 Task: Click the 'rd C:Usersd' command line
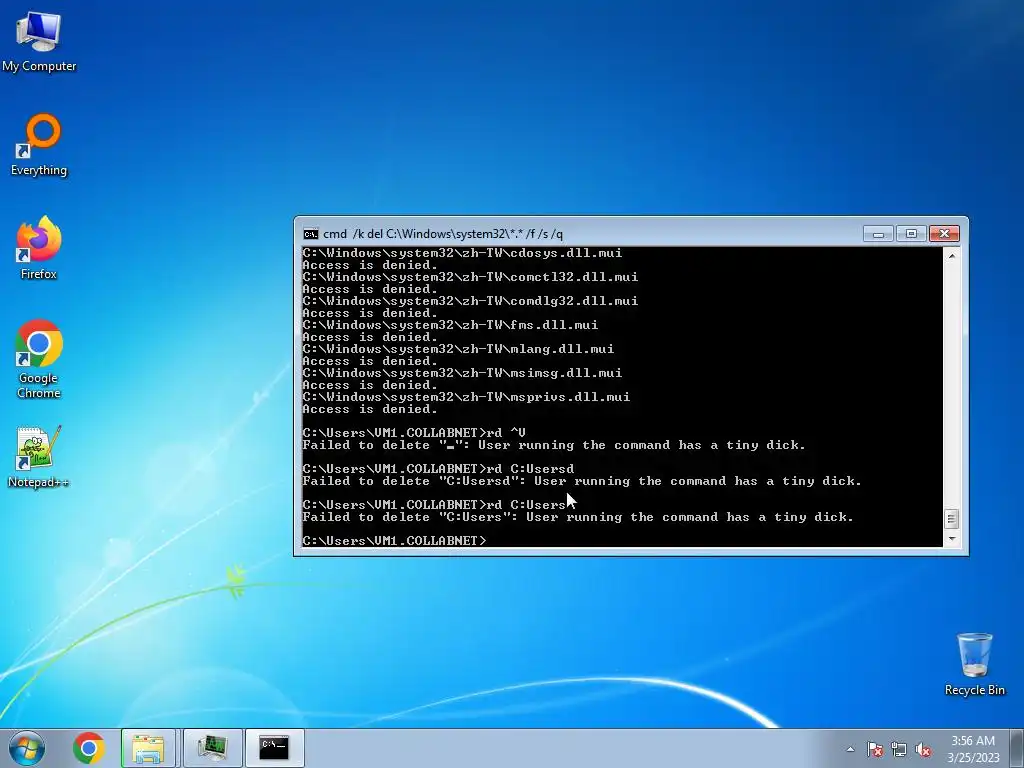click(x=438, y=469)
